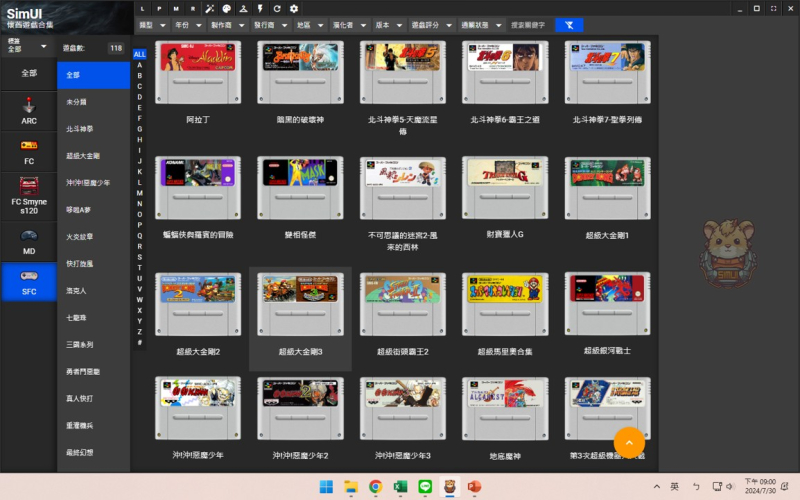Select the 變相怪傑 game cartridge
This screenshot has height=500, width=800.
tap(300, 188)
